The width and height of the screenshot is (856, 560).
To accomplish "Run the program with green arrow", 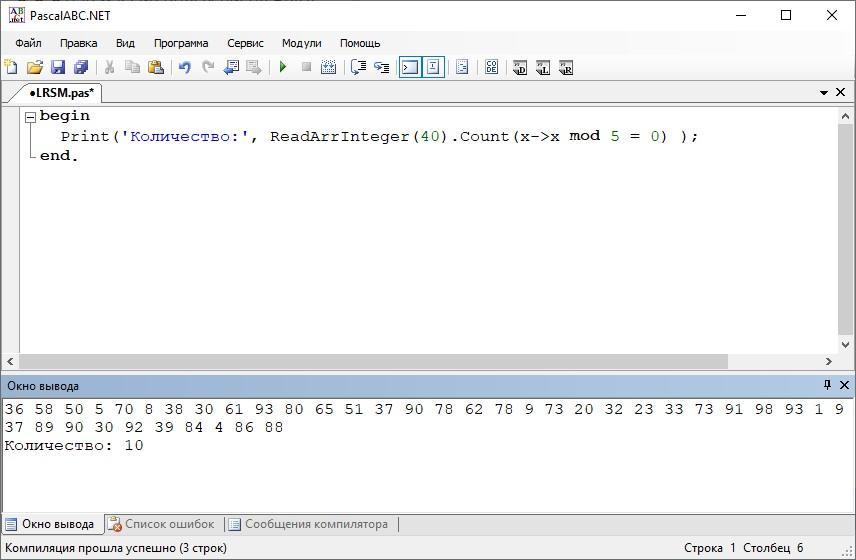I will click(x=283, y=67).
